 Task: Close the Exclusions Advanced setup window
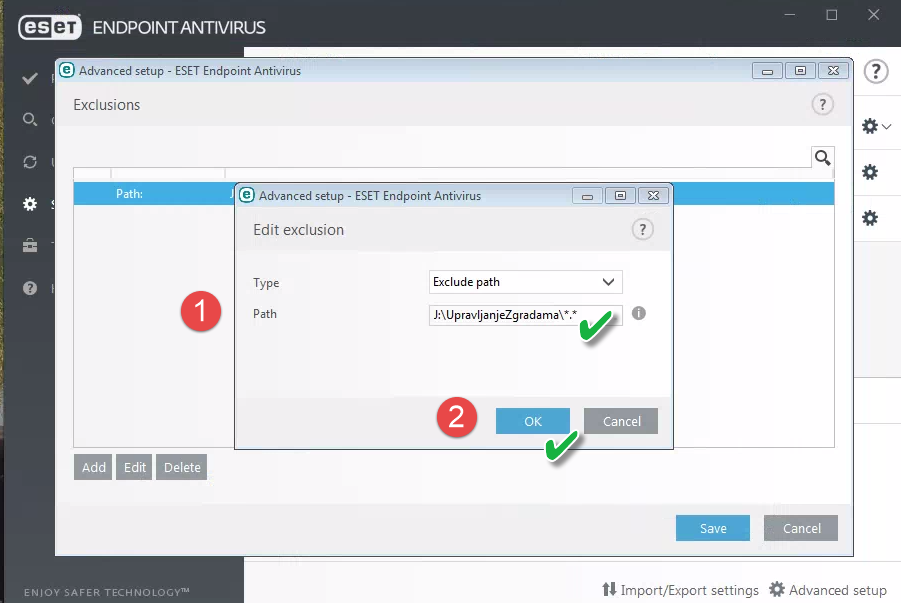coord(833,71)
